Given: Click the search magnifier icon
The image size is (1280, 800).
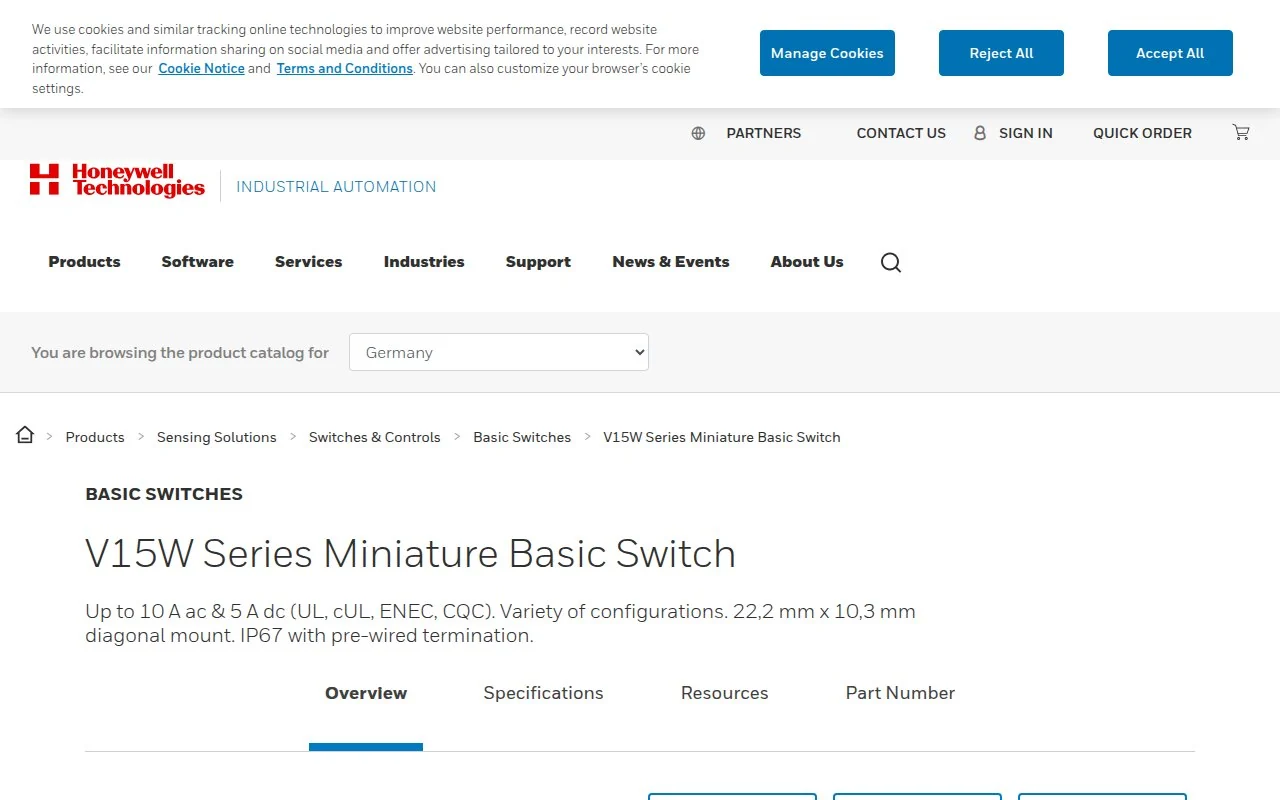Looking at the screenshot, I should pyautogui.click(x=891, y=262).
